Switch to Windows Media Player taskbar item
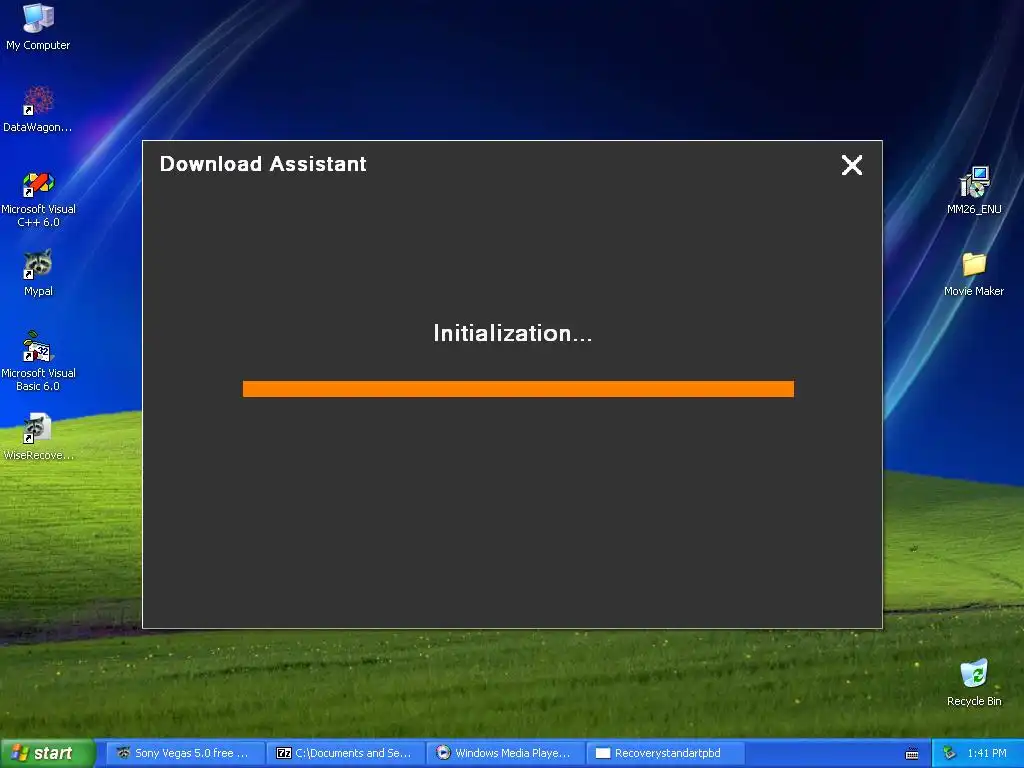This screenshot has height=768, width=1024. [505, 753]
